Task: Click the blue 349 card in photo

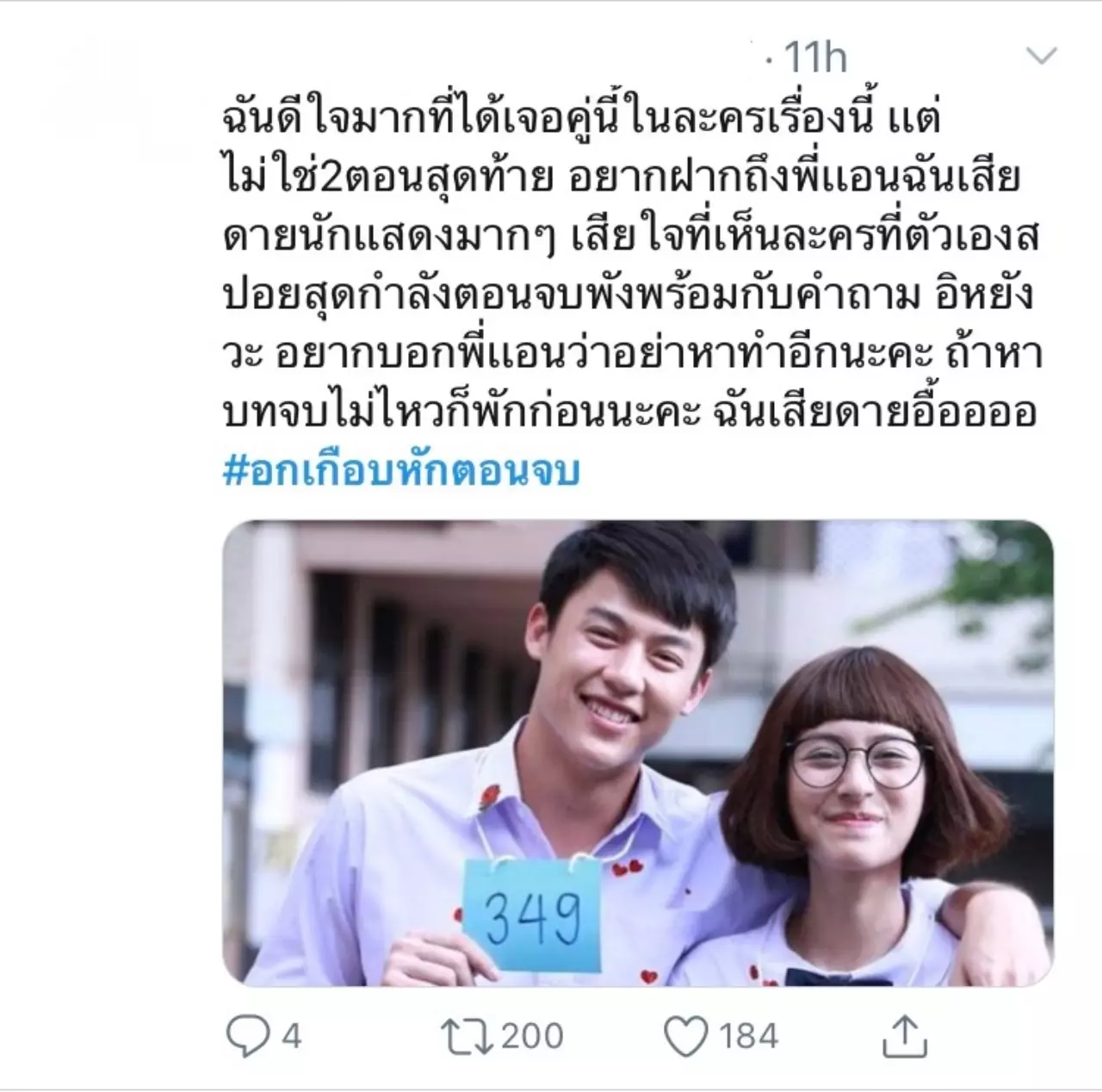Action: click(x=531, y=915)
